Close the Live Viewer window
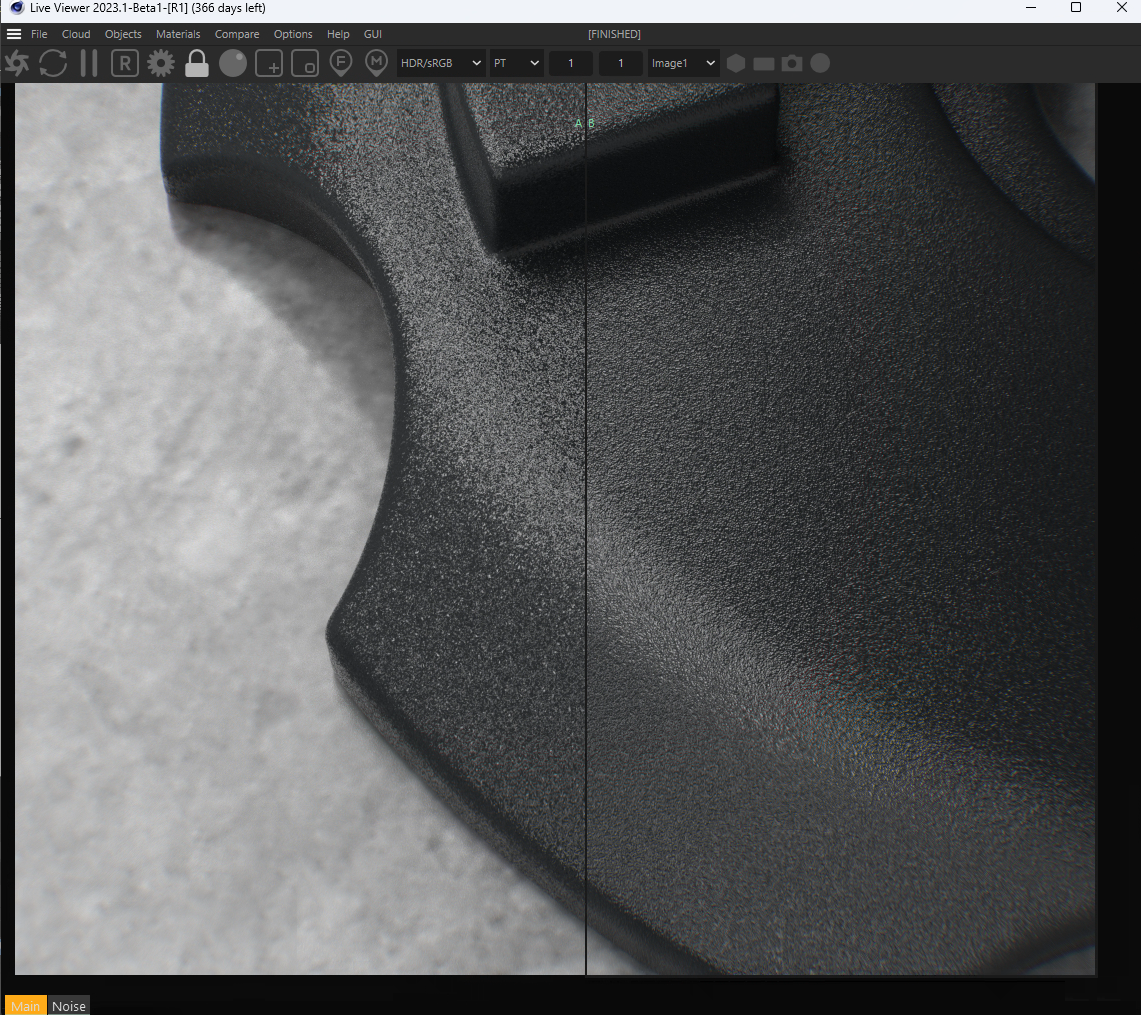Image resolution: width=1141 pixels, height=1015 pixels. pos(1122,8)
